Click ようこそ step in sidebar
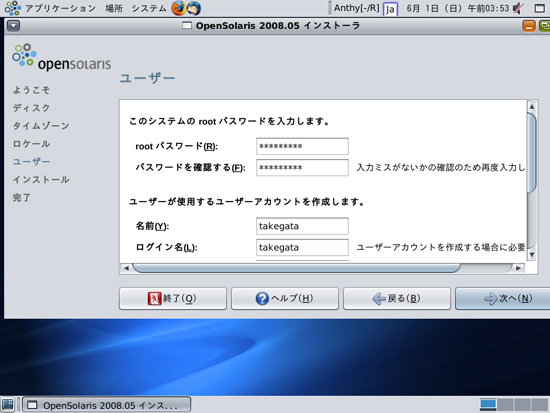Image resolution: width=550 pixels, height=413 pixels. click(x=31, y=90)
